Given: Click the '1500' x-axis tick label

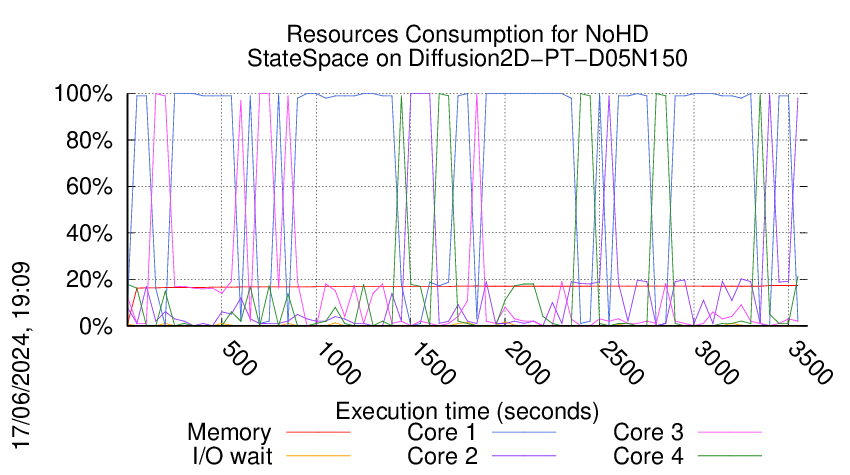Looking at the screenshot, I should click(432, 363).
